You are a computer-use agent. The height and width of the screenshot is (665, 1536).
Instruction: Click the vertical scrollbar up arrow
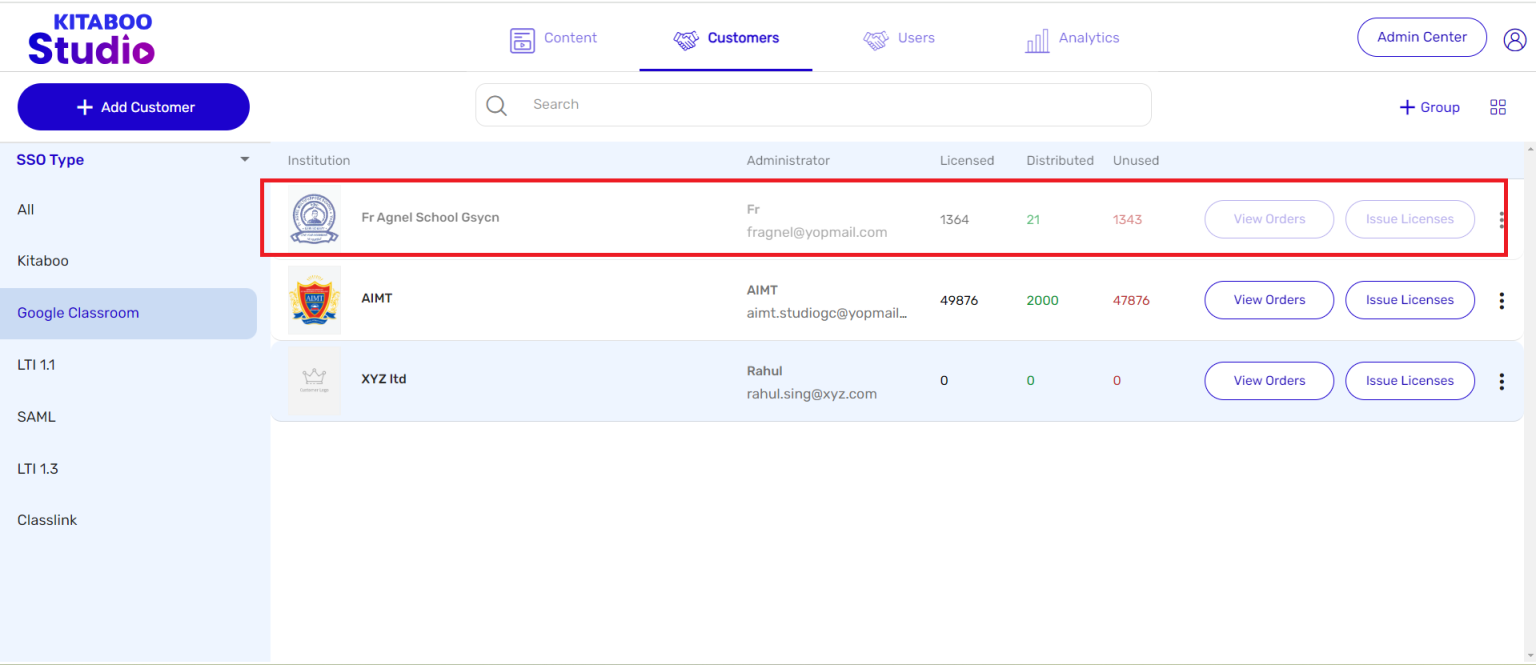(x=1530, y=150)
